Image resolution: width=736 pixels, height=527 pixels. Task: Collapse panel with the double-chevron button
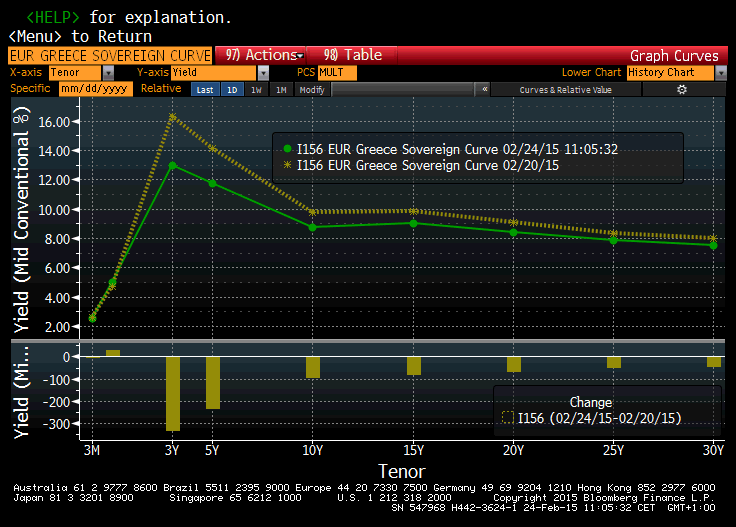tap(484, 89)
